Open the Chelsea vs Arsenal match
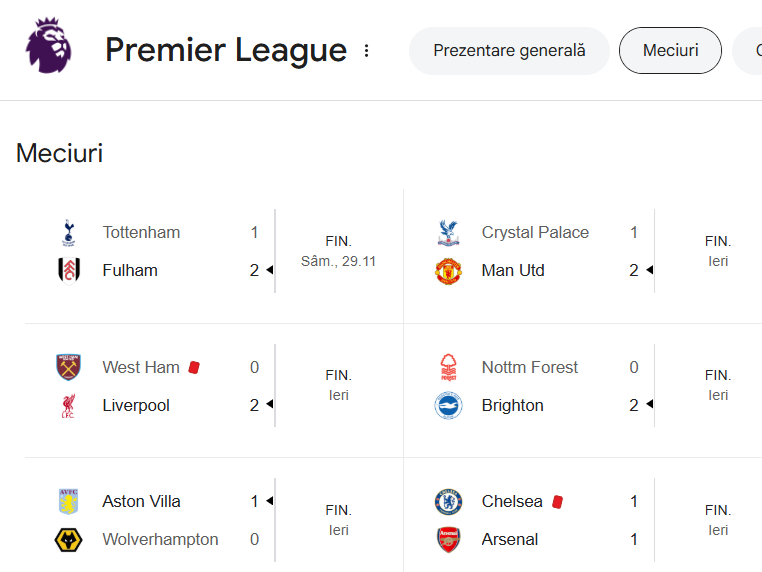The height and width of the screenshot is (572, 762). click(590, 521)
